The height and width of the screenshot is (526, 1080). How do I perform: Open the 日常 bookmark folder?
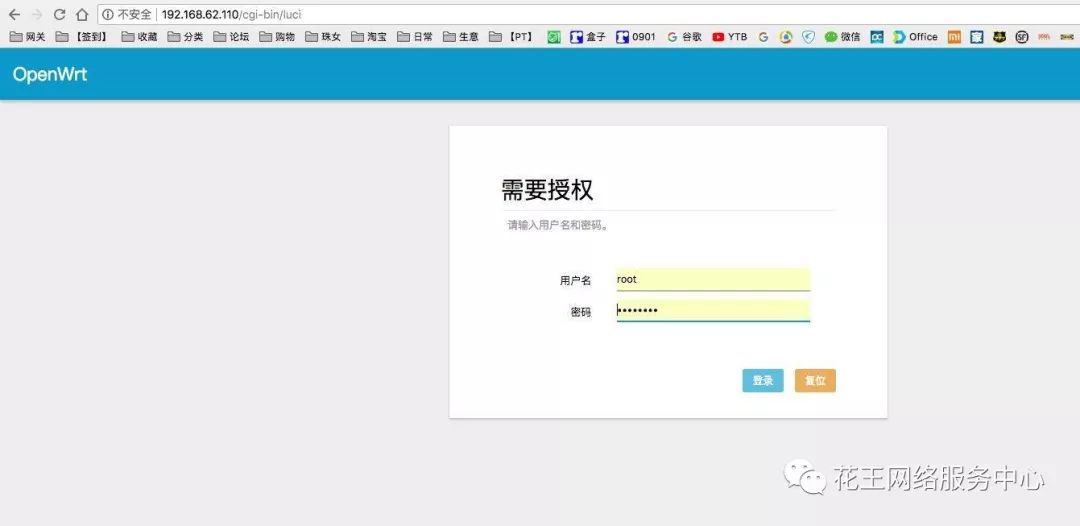[415, 37]
